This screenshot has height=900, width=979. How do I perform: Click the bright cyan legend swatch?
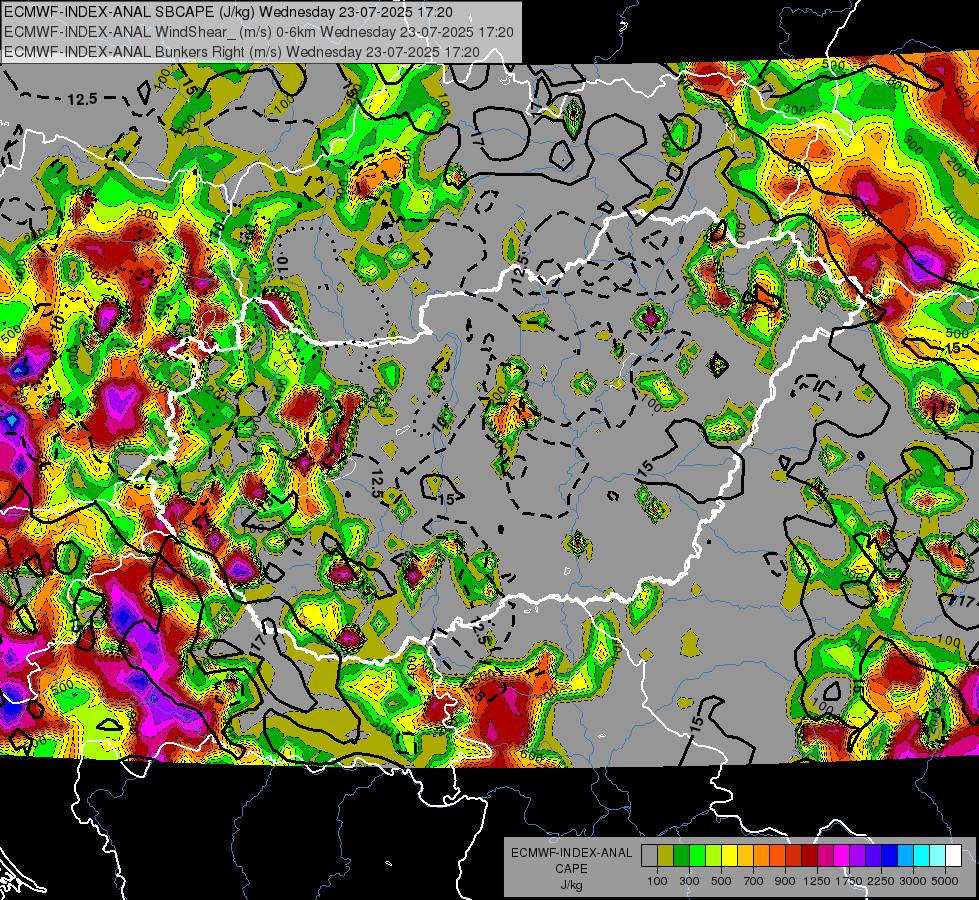tap(922, 856)
